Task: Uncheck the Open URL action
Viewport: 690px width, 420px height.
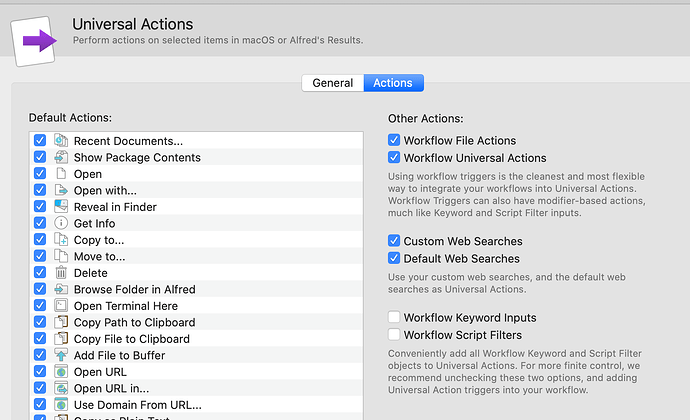Action: (40, 372)
